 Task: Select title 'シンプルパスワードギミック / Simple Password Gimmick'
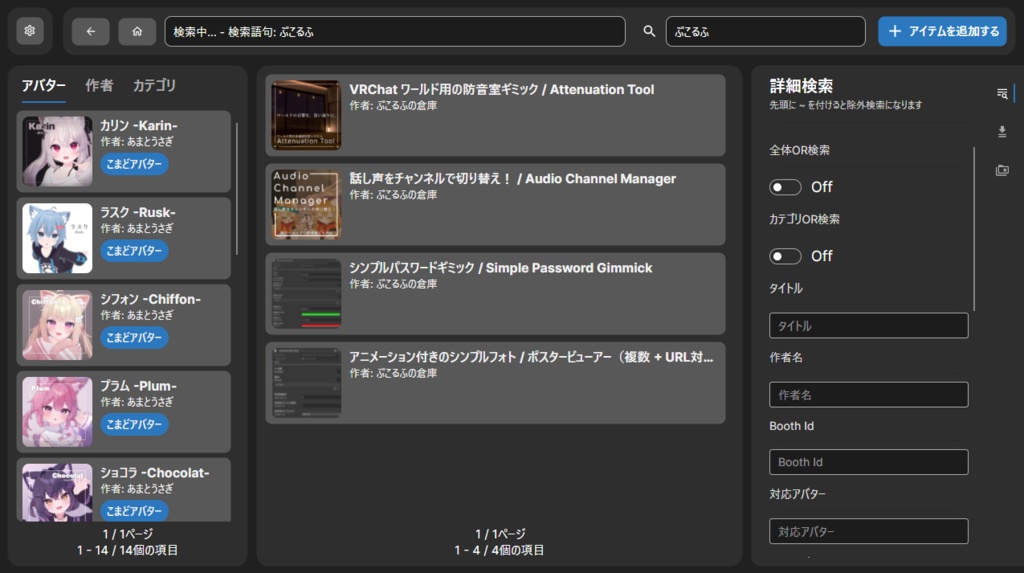500,268
